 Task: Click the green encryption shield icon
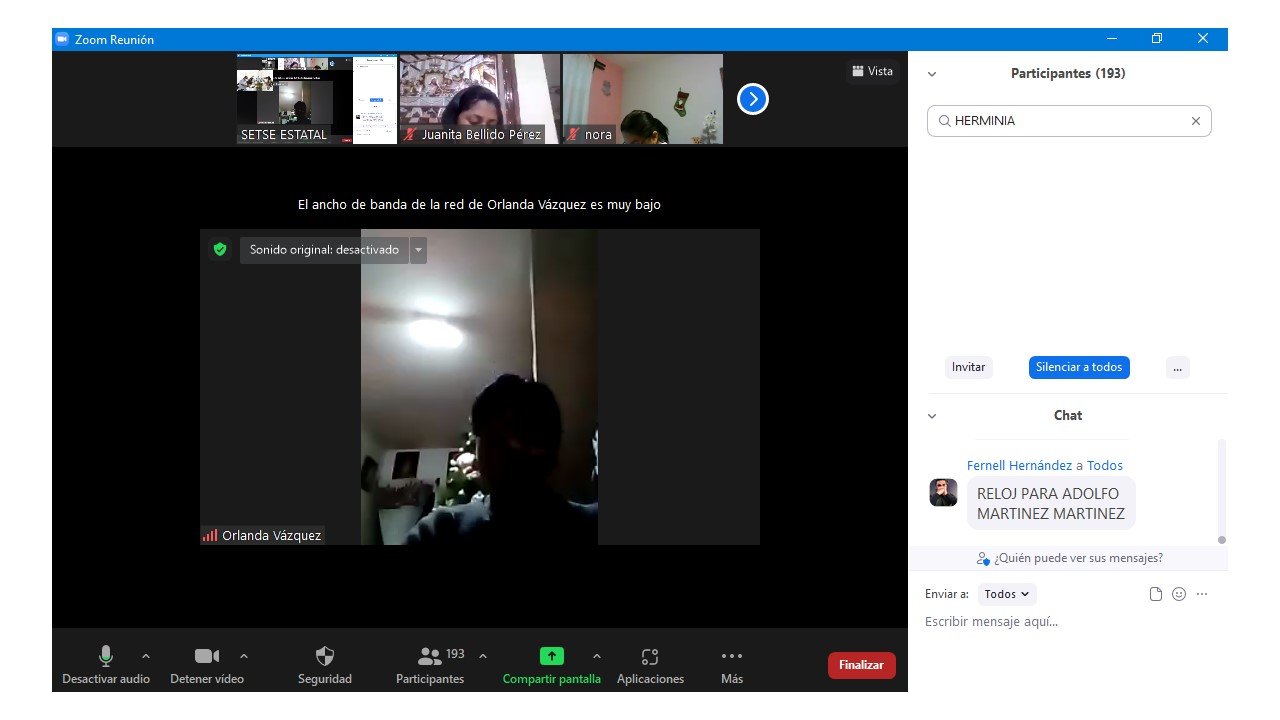click(x=220, y=250)
